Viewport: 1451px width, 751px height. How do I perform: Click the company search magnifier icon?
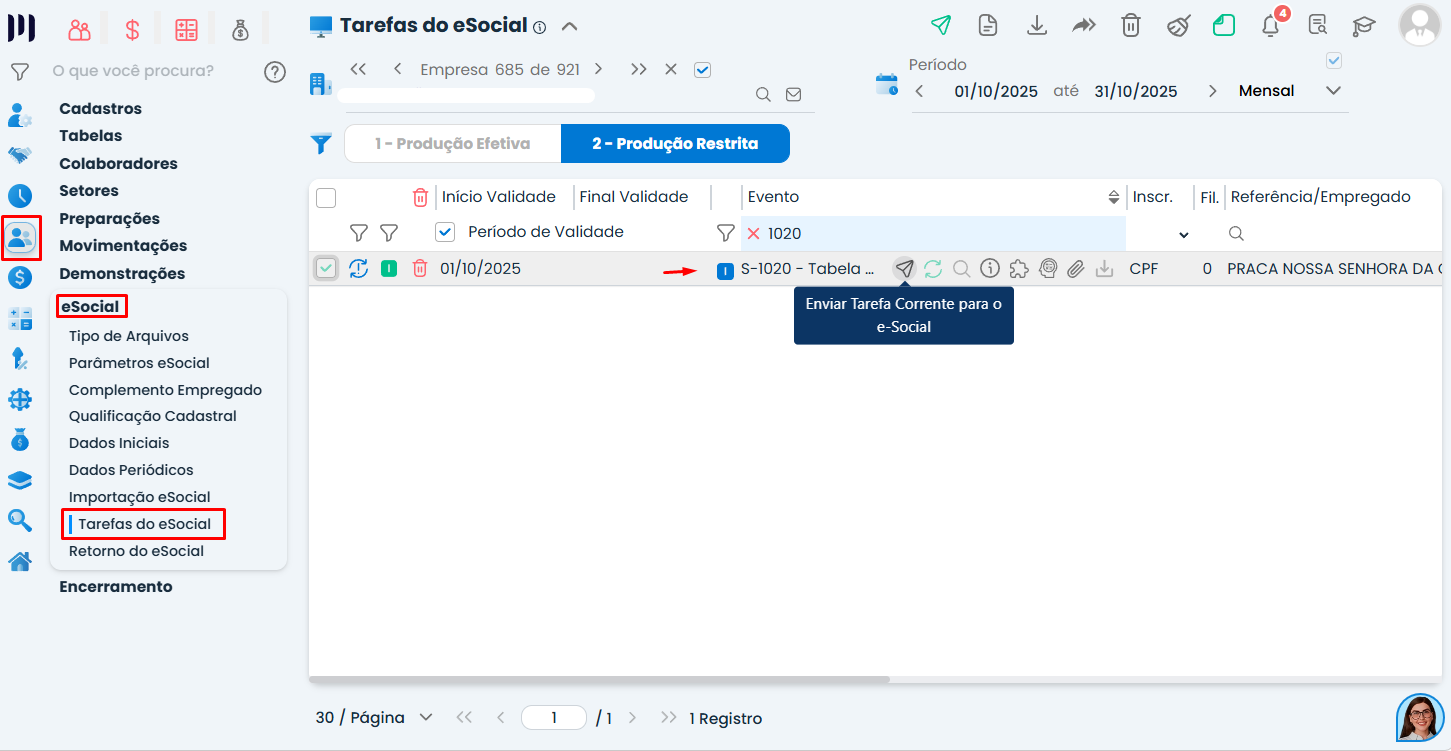763,95
